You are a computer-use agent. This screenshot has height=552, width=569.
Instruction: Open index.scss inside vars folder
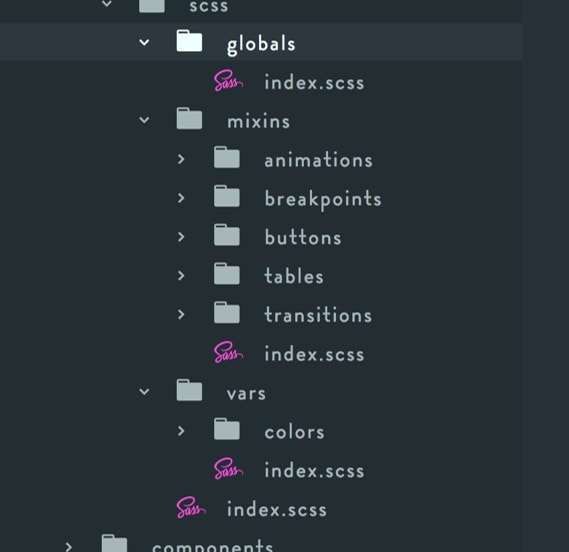pos(314,471)
